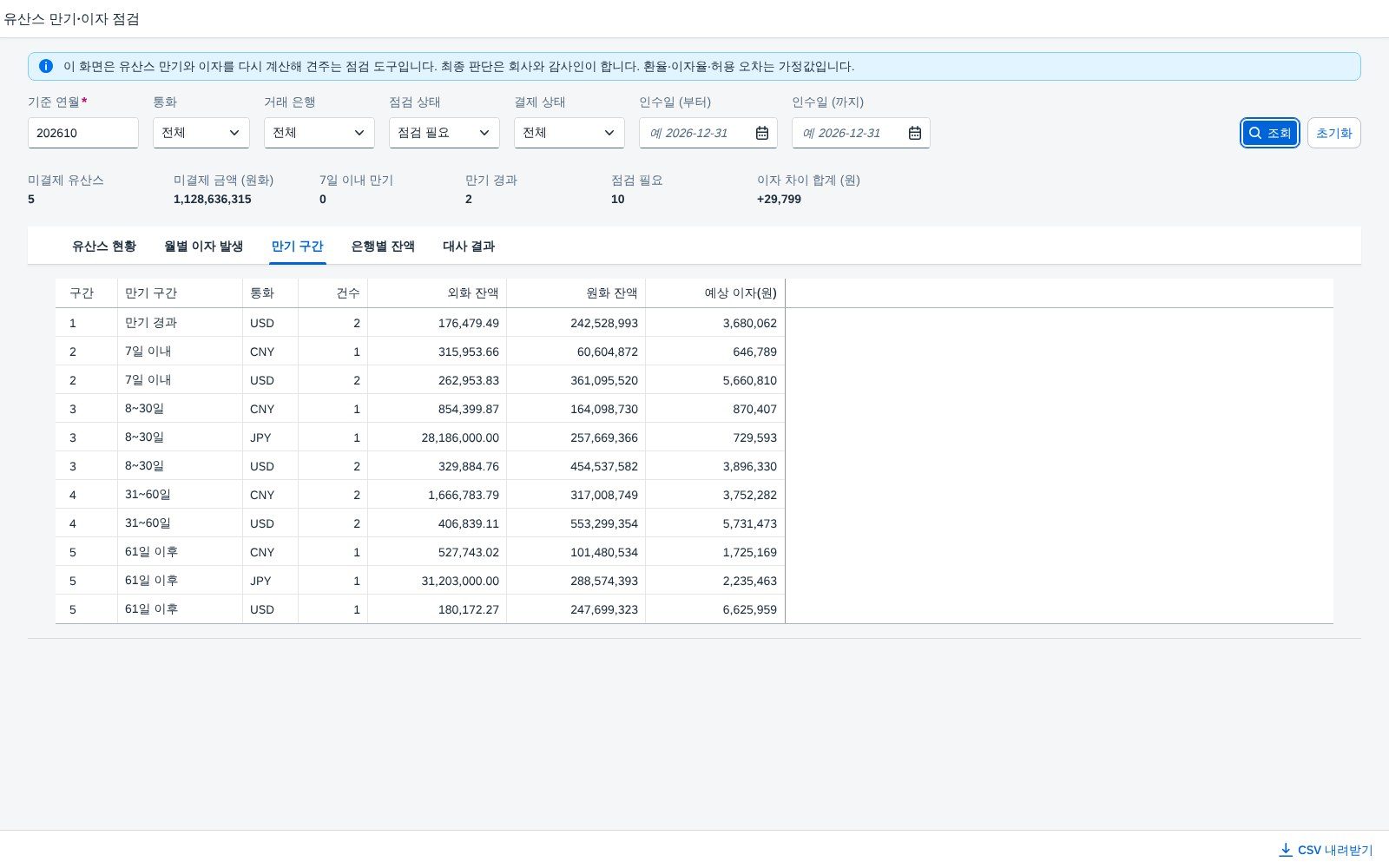Open the 점검 상태 dropdown showing 점검 필요
This screenshot has width=1389, height=868.
pyautogui.click(x=444, y=133)
